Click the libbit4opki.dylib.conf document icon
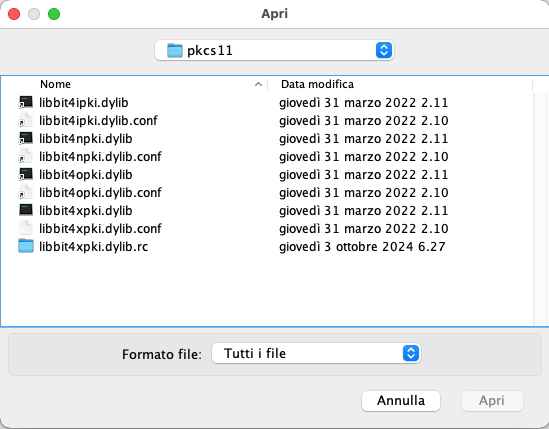Viewport: 549px width, 429px height. click(26, 193)
